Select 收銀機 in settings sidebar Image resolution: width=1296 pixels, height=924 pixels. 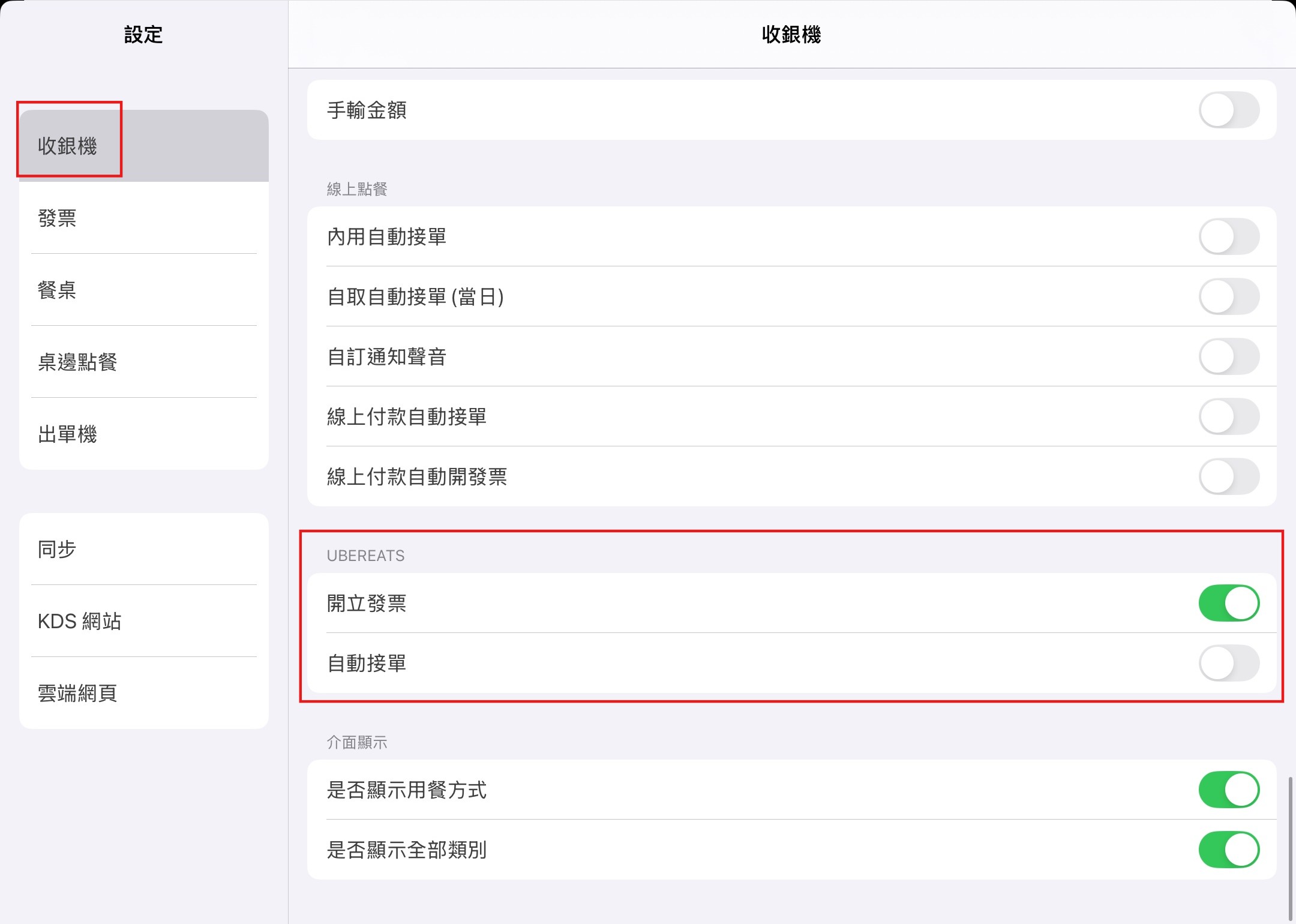144,146
